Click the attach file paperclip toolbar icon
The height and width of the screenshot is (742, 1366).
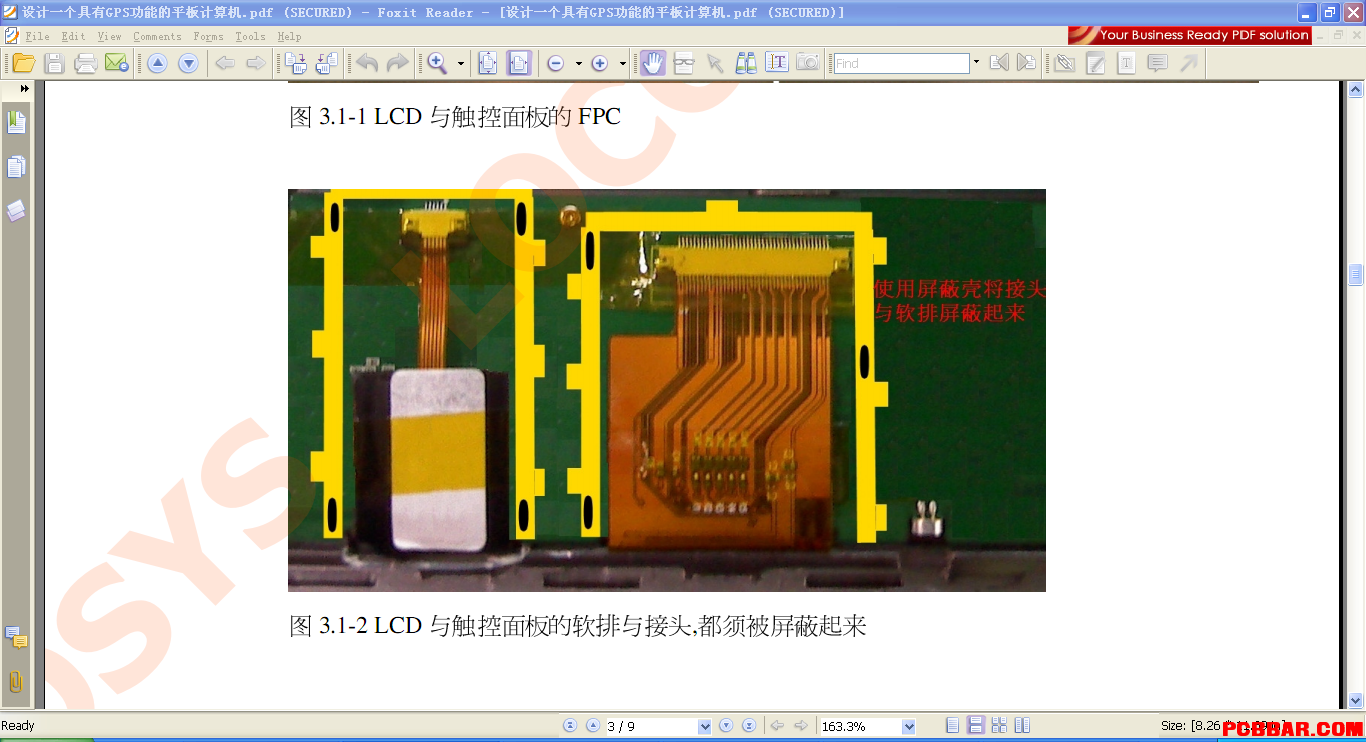(1065, 63)
